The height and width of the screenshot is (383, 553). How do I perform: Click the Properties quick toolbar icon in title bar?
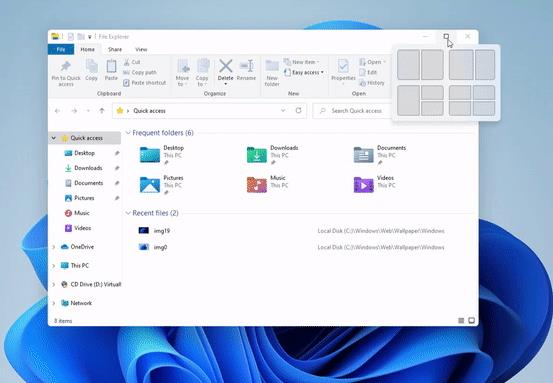71,37
